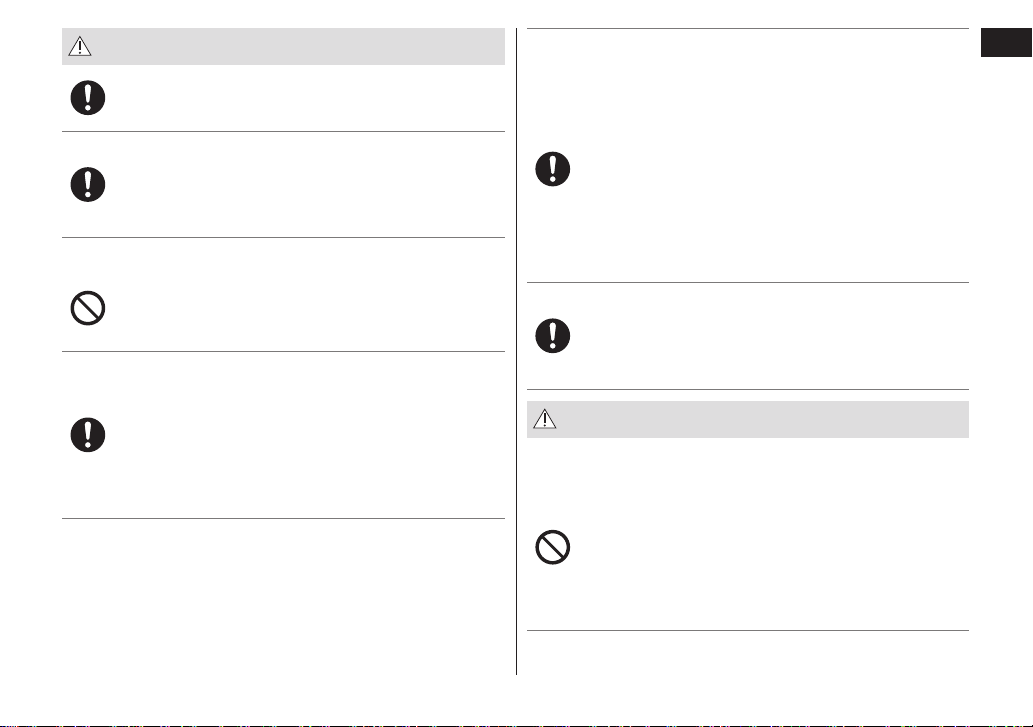Select the black page tab in the corner

tap(1006, 43)
